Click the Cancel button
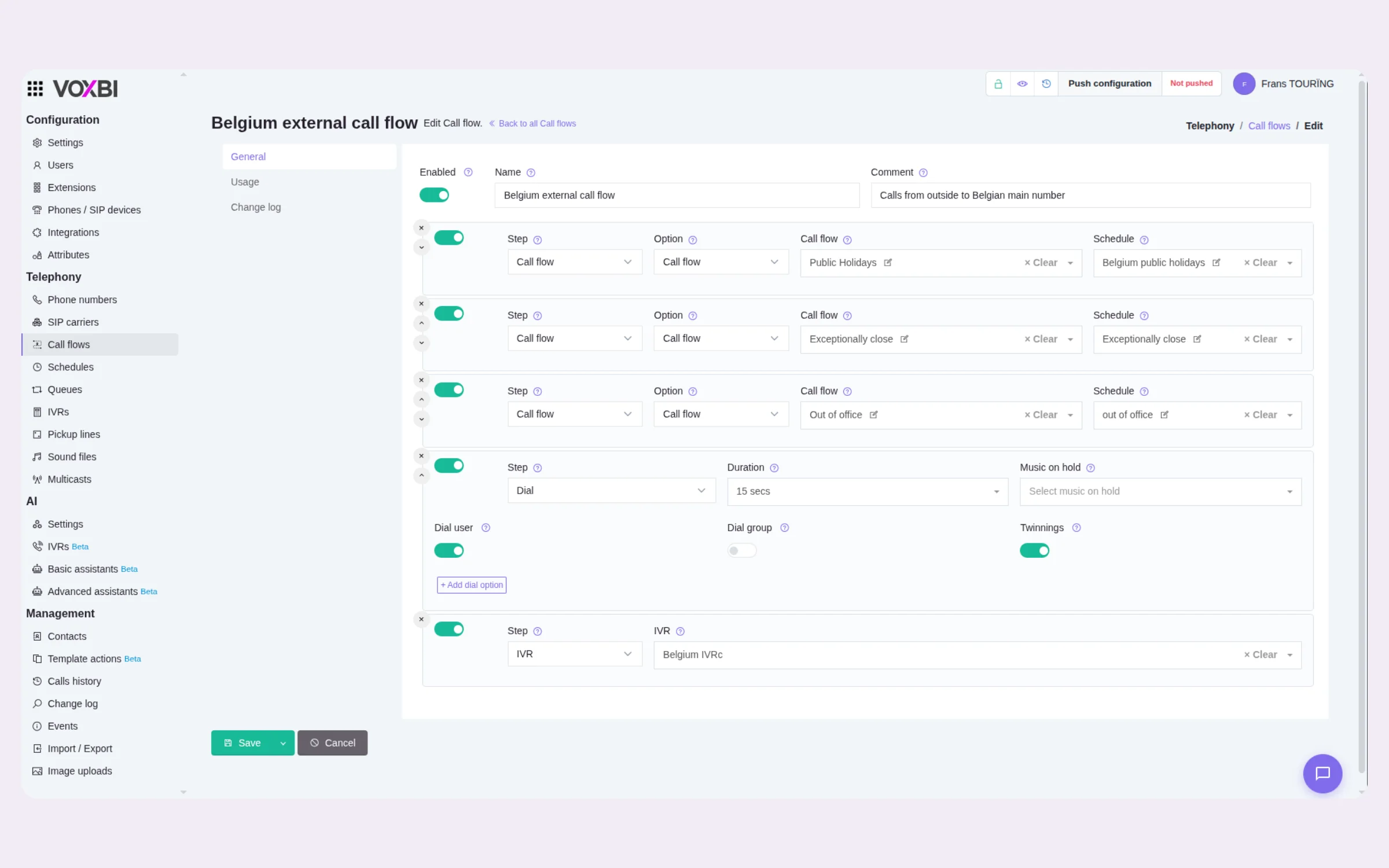Viewport: 1389px width, 868px height. [x=332, y=743]
